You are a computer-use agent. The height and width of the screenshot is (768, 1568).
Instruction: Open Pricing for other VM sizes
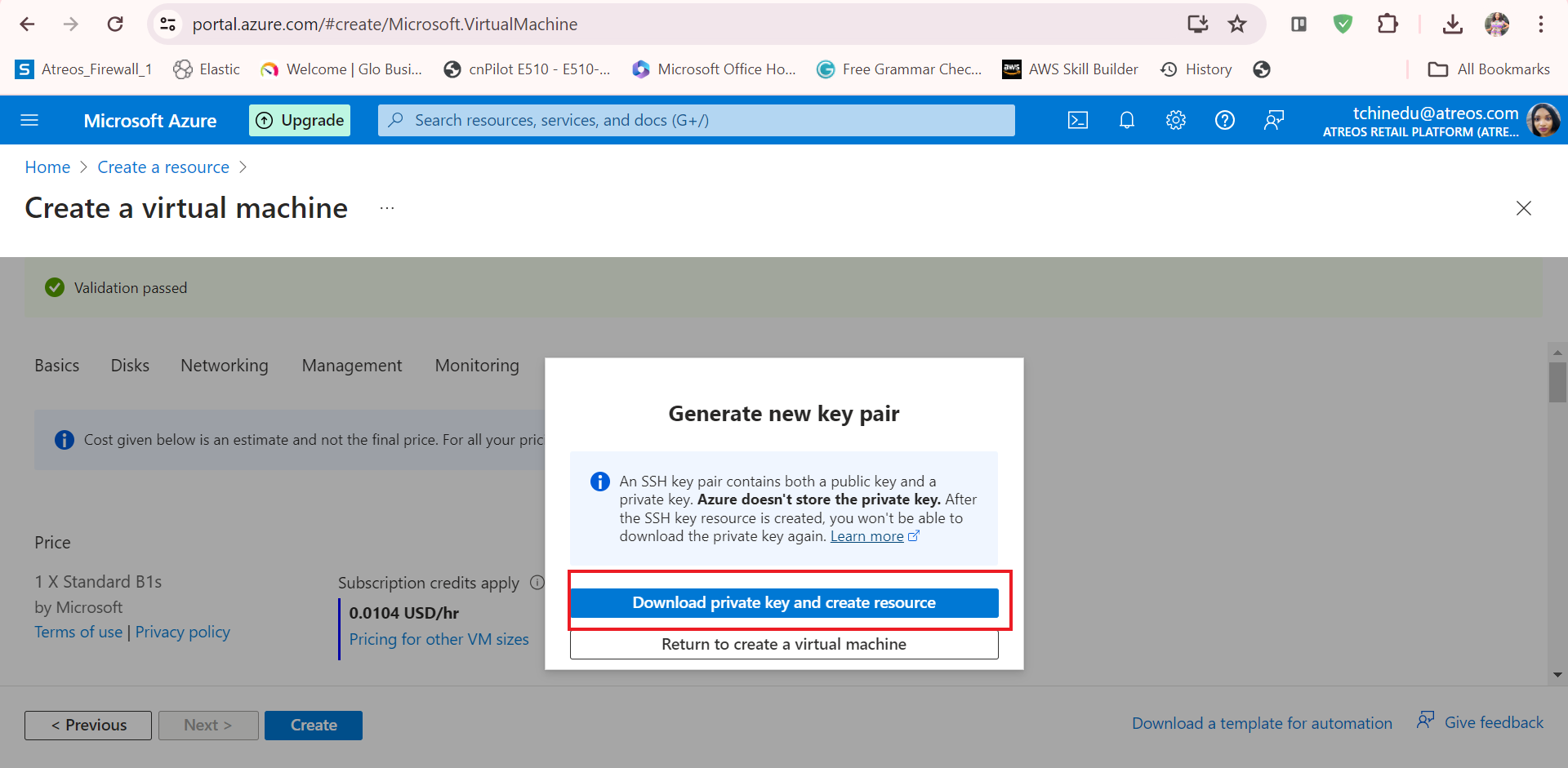click(x=439, y=639)
